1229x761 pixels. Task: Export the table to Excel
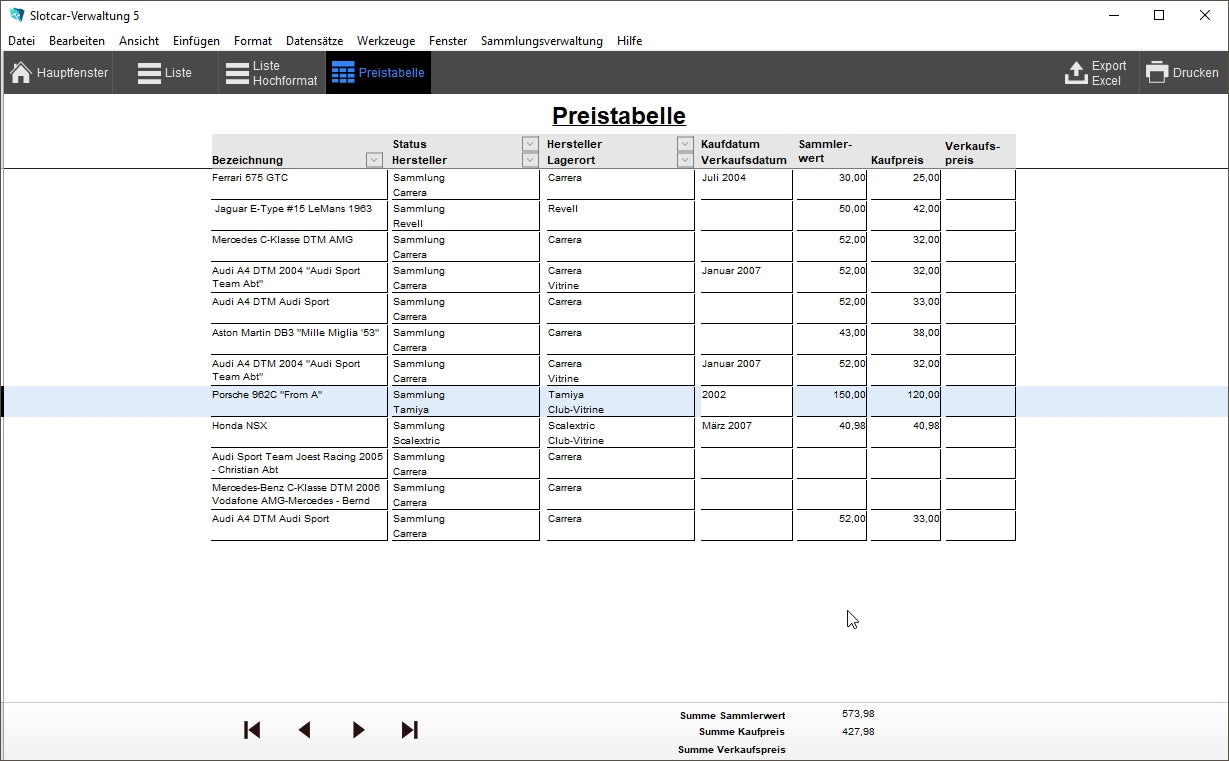pos(1096,73)
